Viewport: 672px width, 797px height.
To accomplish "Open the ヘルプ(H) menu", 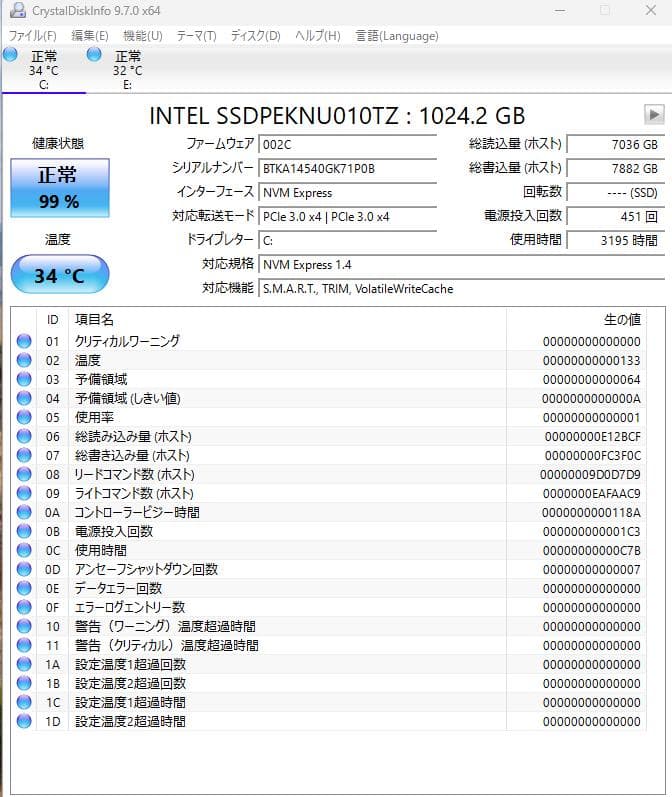I will [x=318, y=36].
